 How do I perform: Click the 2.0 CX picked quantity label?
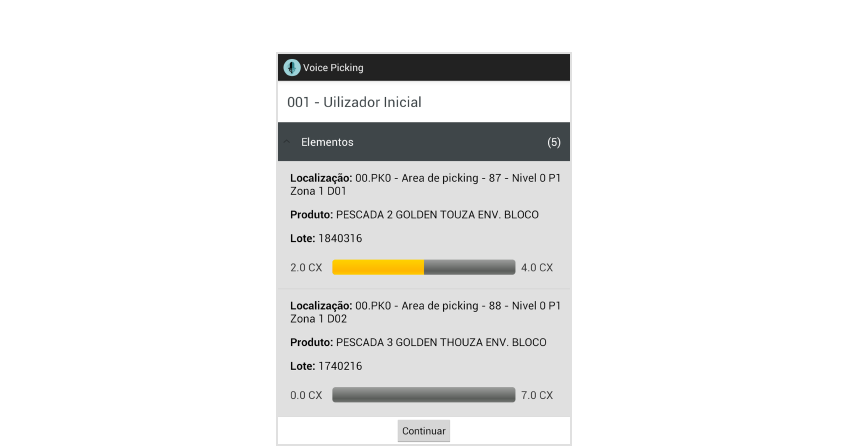[306, 268]
